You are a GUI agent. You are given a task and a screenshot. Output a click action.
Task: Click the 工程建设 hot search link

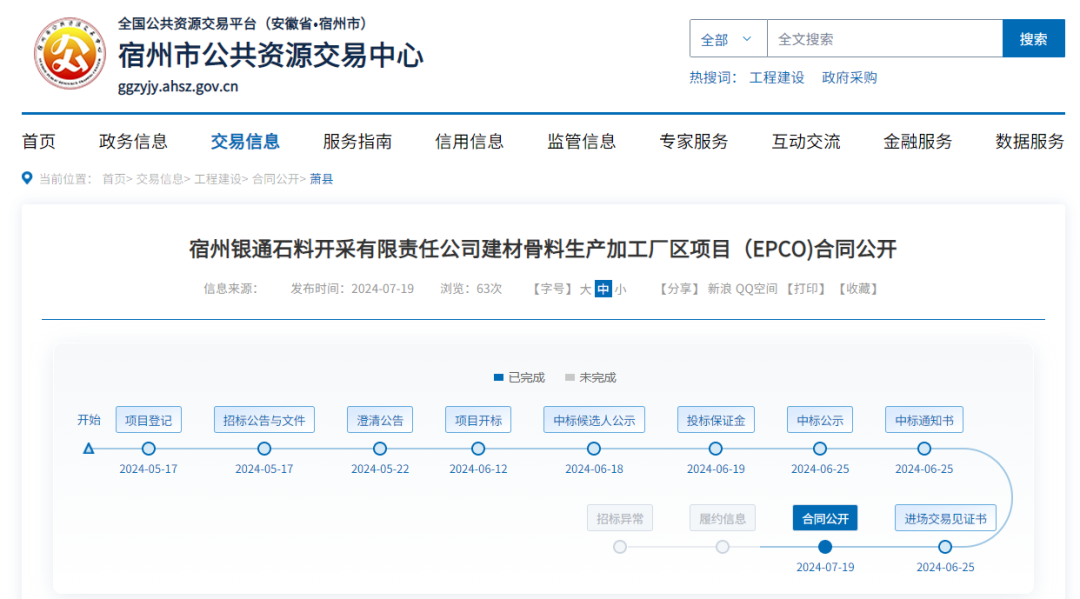coord(777,77)
